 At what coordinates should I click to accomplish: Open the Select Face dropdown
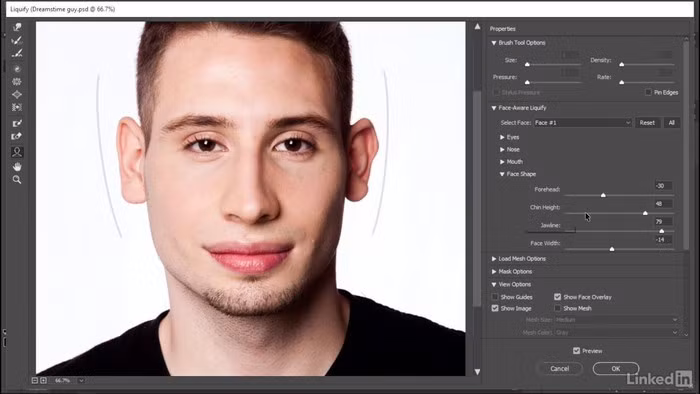pyautogui.click(x=583, y=123)
